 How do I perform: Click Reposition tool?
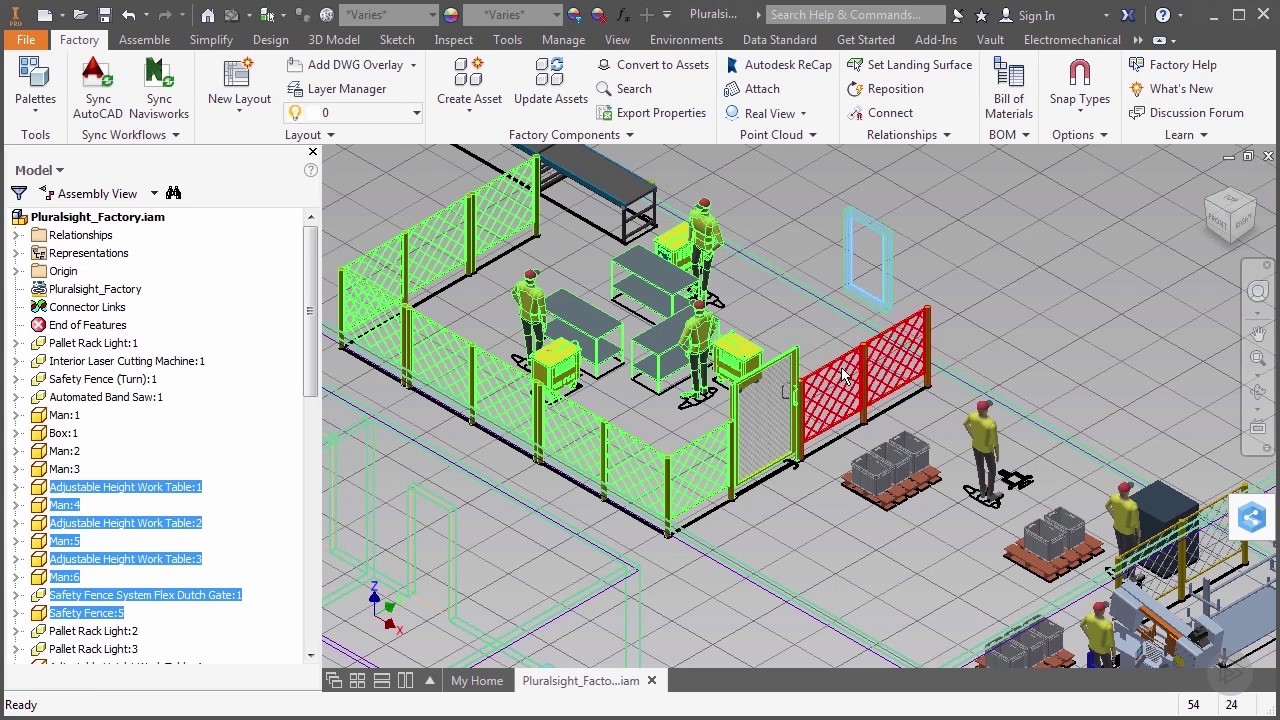click(x=885, y=88)
